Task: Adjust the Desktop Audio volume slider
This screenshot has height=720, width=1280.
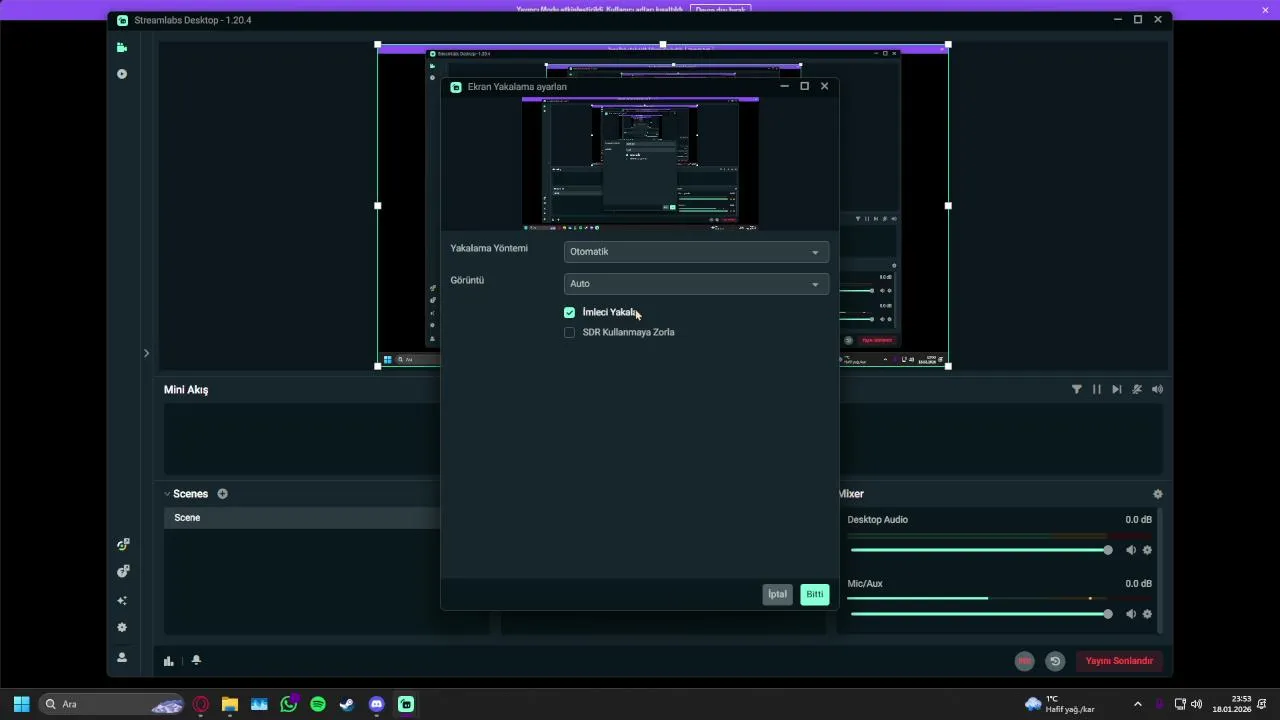Action: (x=980, y=550)
